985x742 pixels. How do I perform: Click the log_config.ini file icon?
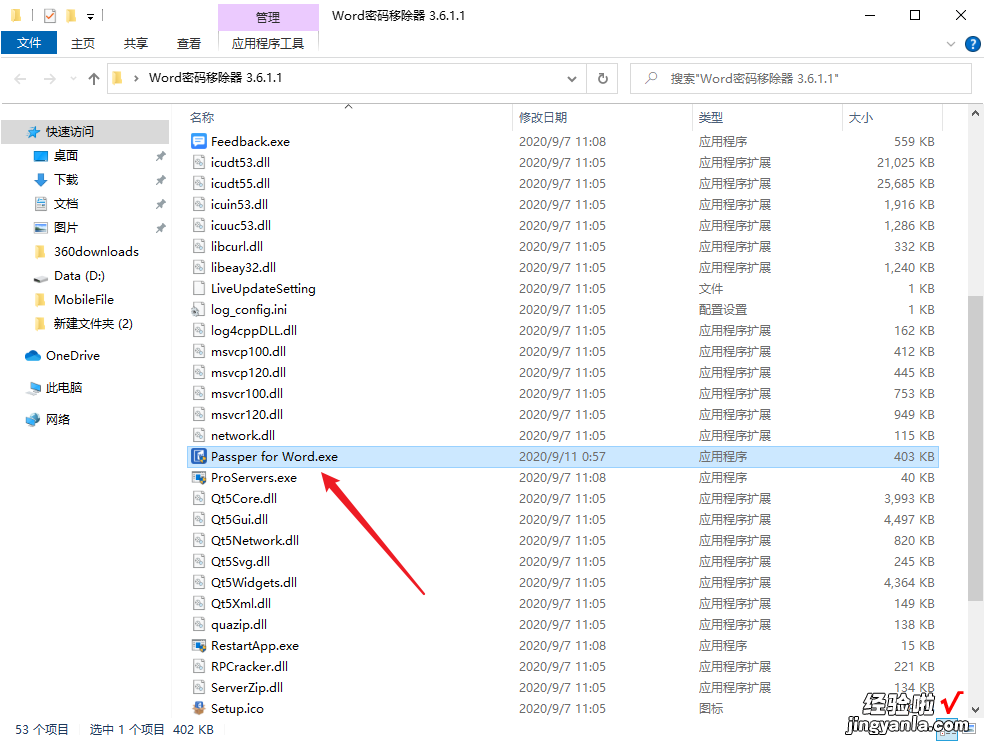click(199, 310)
